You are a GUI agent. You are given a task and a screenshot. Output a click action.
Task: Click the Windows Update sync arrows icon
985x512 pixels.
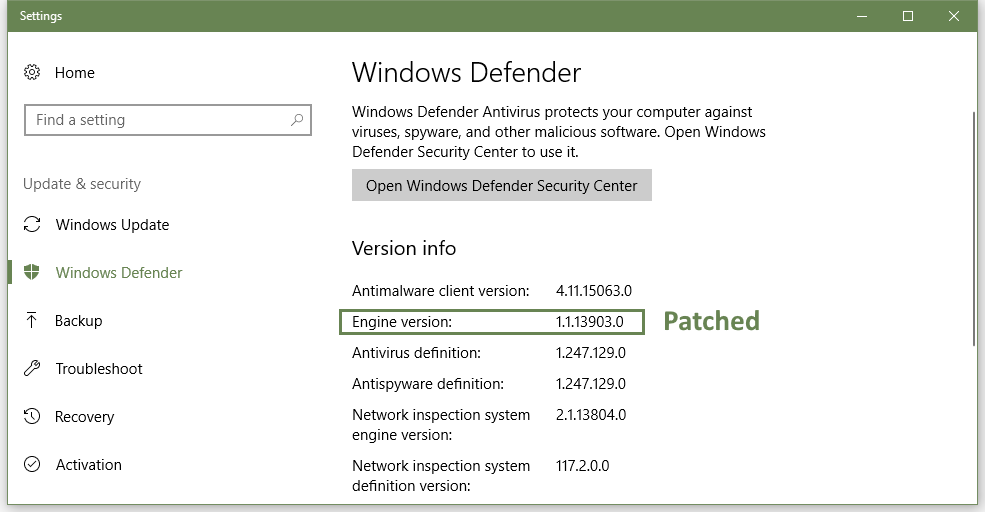point(32,224)
